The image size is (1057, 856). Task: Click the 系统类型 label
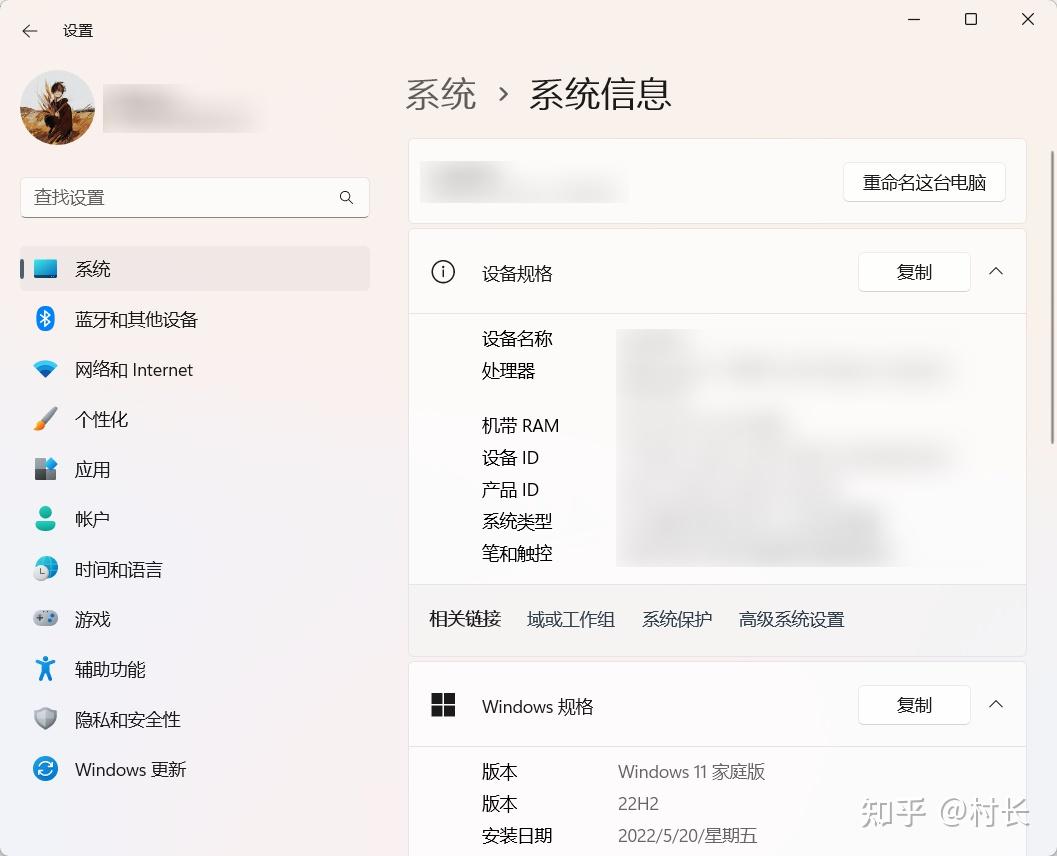pyautogui.click(x=517, y=521)
